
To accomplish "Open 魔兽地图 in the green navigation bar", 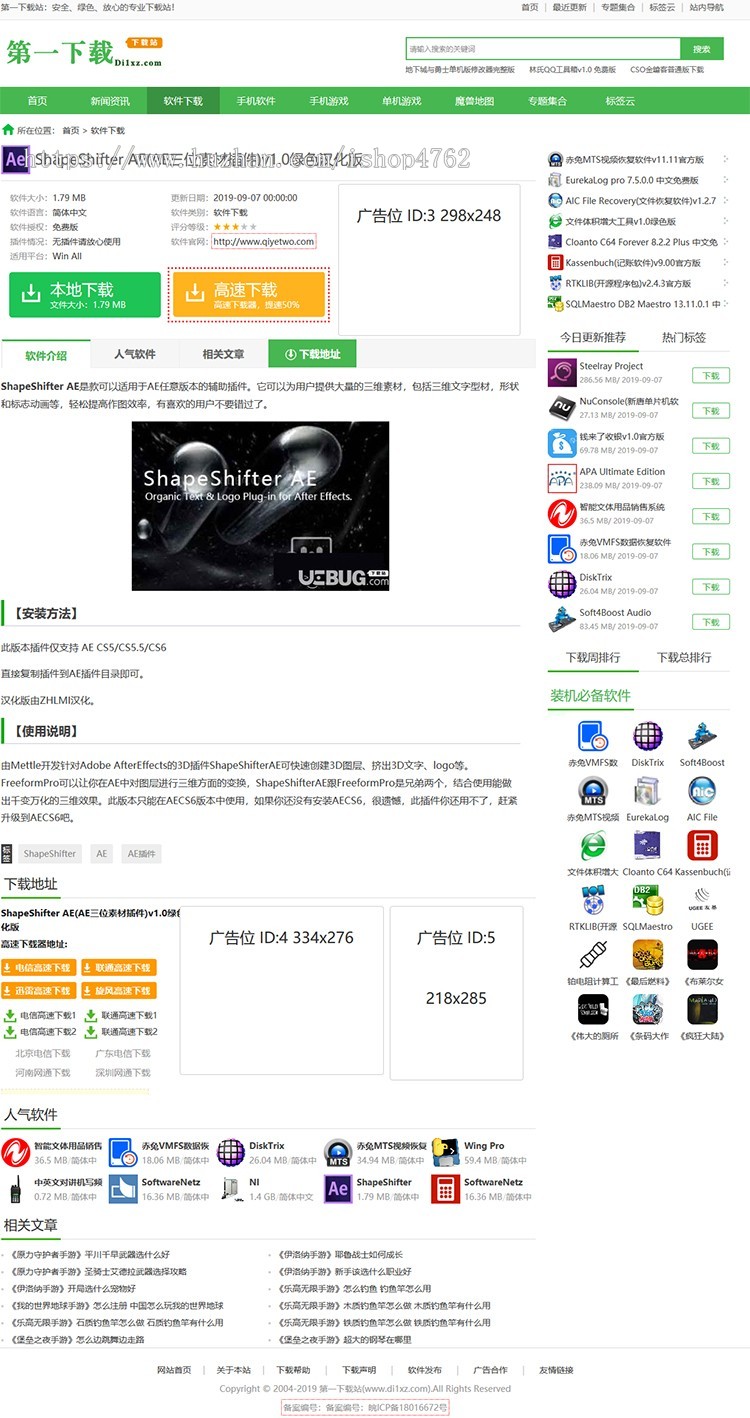I will pos(474,101).
